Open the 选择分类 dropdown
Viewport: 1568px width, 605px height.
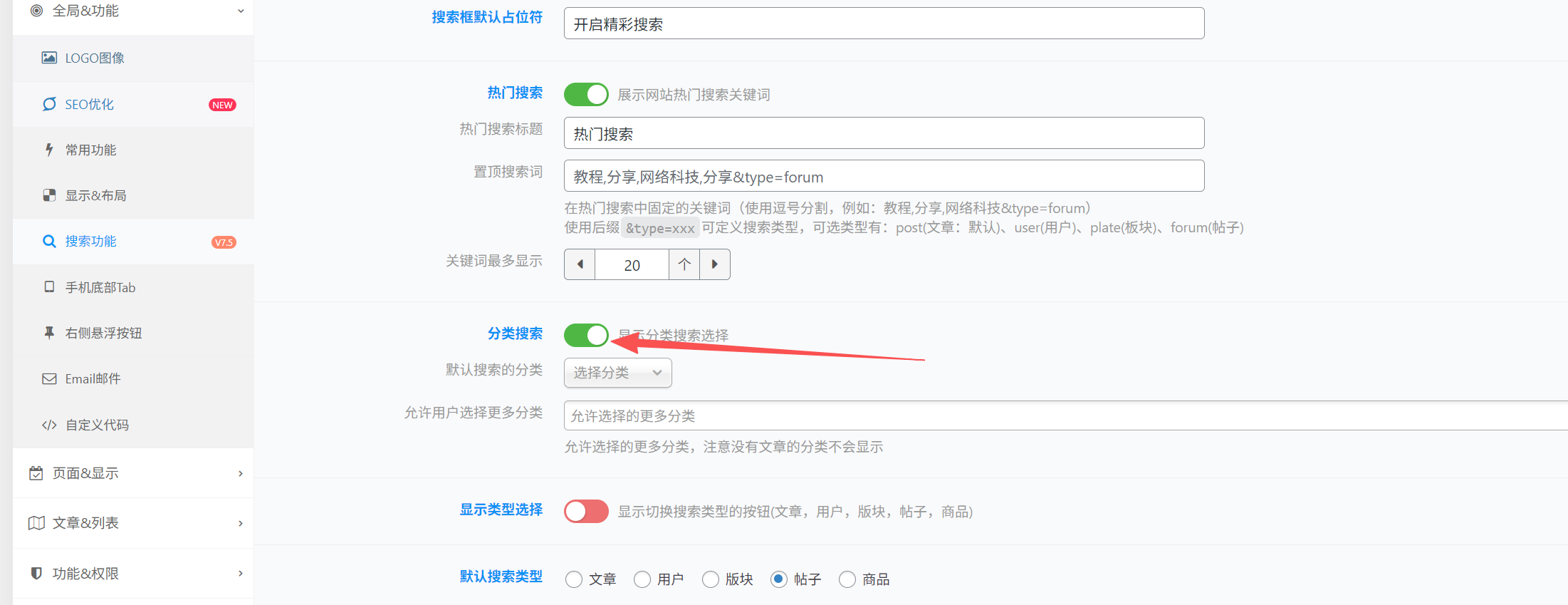pyautogui.click(x=617, y=373)
